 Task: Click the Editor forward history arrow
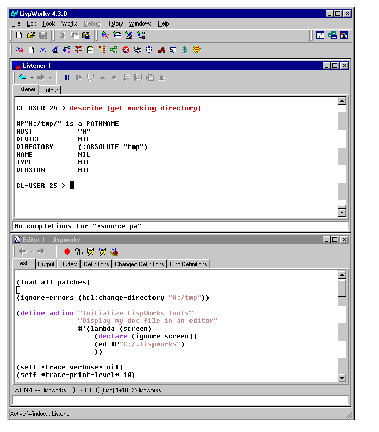pyautogui.click(x=41, y=252)
